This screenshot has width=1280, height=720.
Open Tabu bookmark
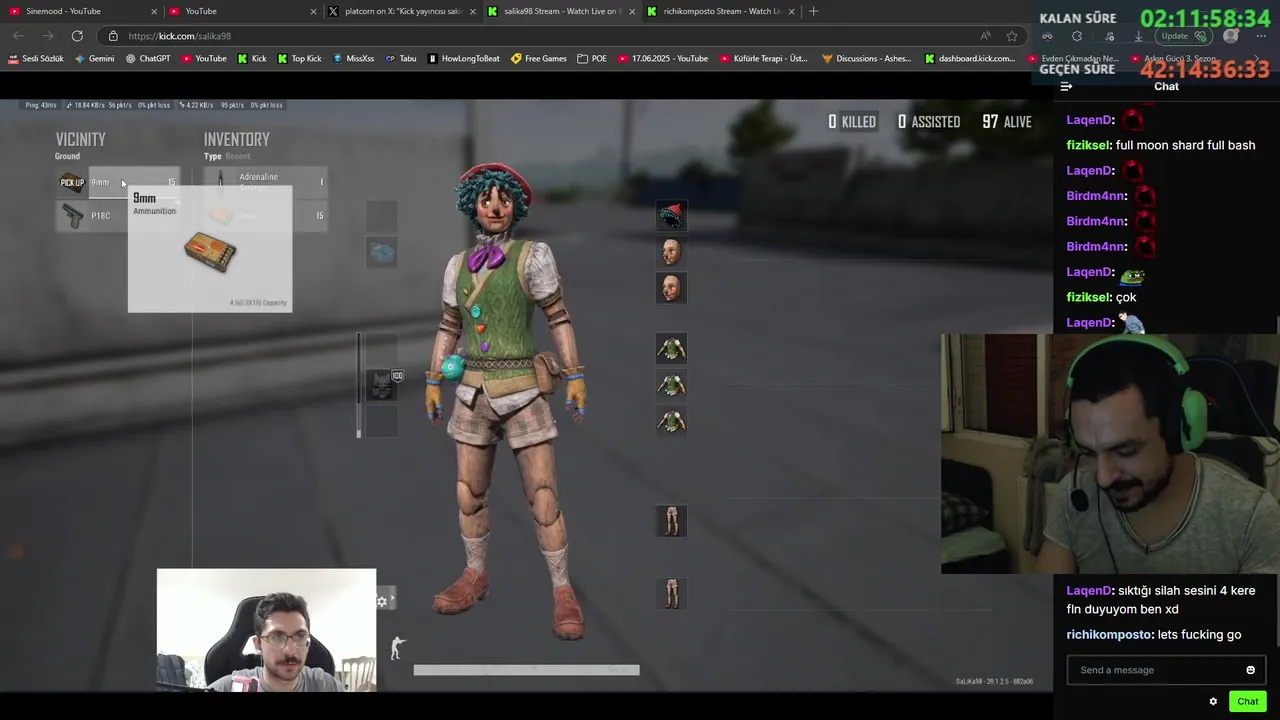click(401, 59)
